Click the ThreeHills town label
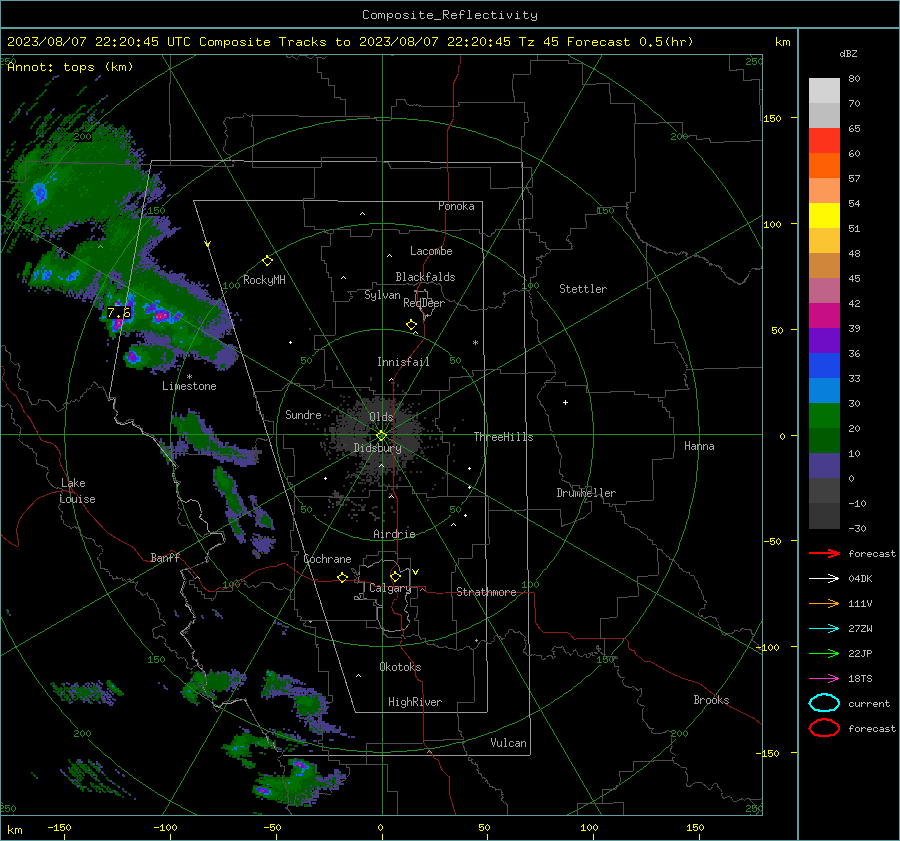Viewport: 900px width, 841px height. click(503, 437)
